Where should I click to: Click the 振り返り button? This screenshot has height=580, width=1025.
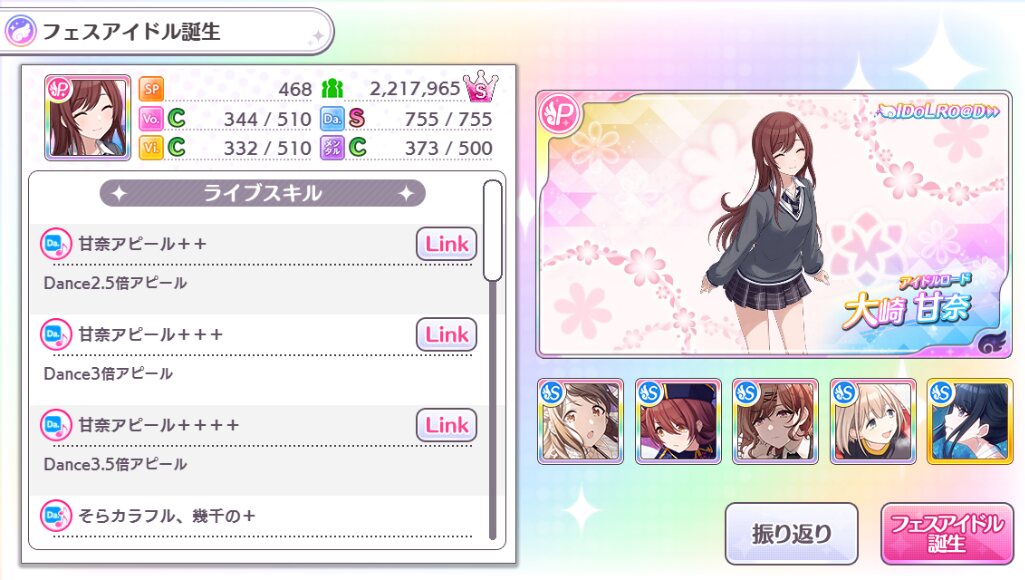792,534
